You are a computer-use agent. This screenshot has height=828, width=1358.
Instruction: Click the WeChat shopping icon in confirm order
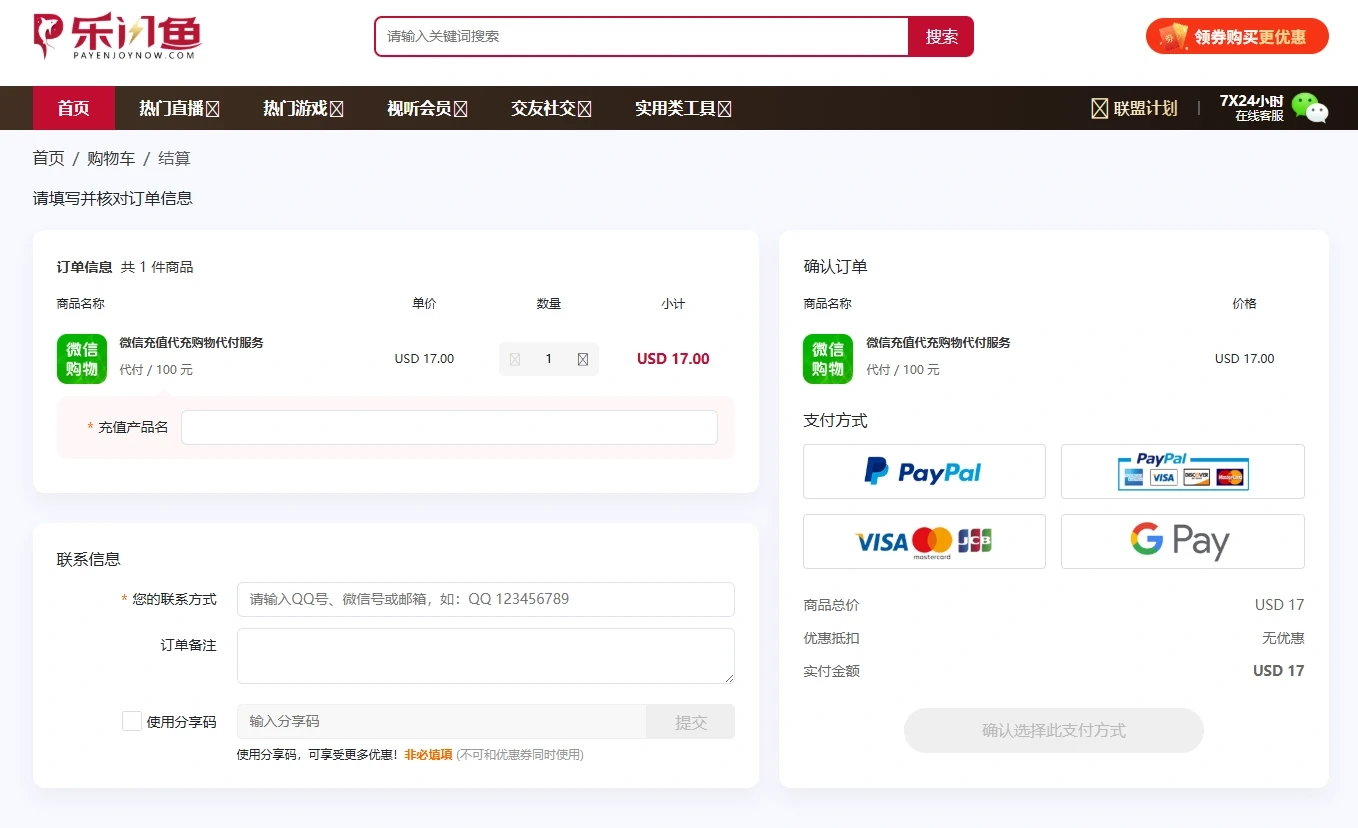pos(828,359)
